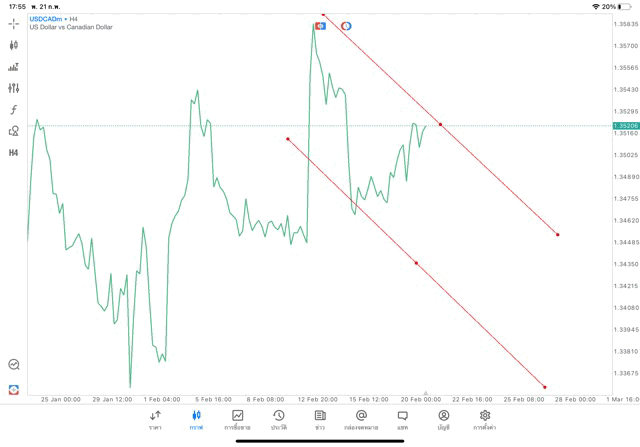Open the bar chart settings icon
This screenshot has width=640, height=447.
coord(14,67)
